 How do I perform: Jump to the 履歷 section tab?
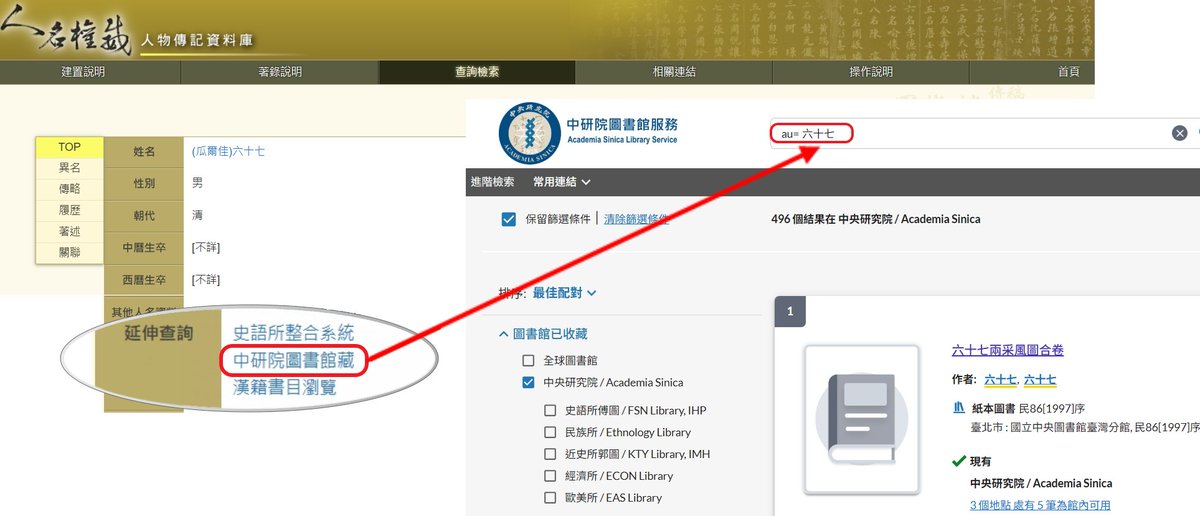pos(69,211)
